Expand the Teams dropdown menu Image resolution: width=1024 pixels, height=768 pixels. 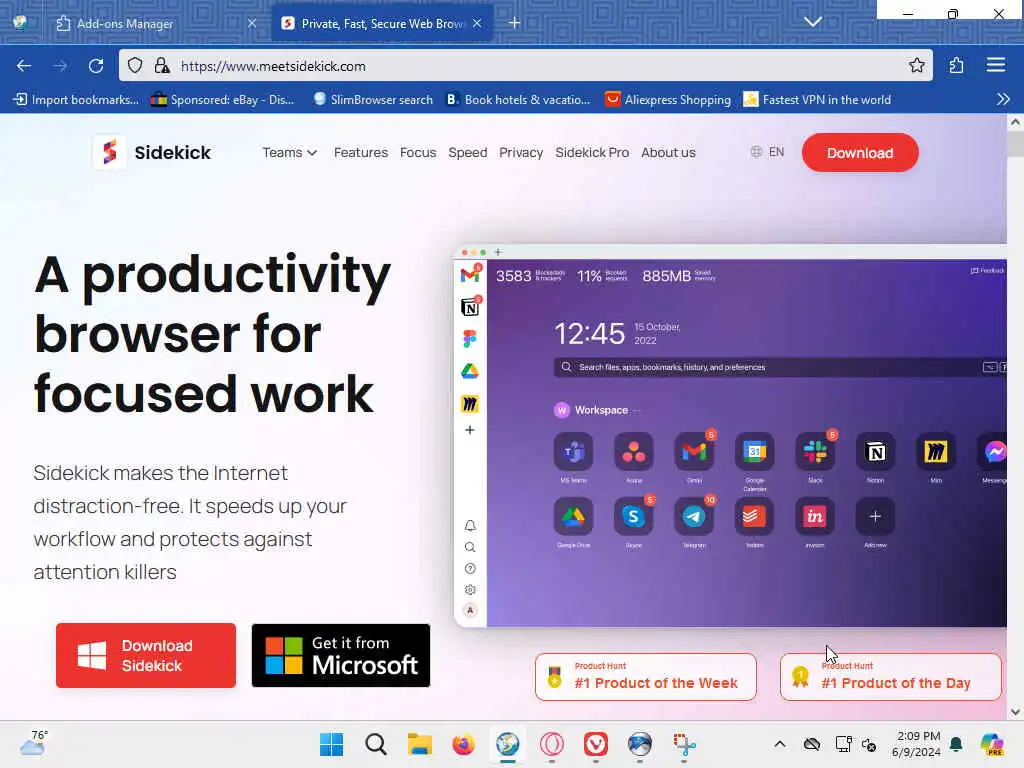[289, 152]
